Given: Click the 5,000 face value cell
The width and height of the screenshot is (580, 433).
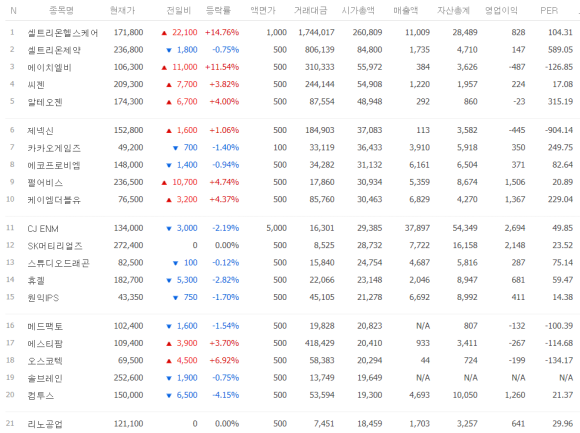Looking at the screenshot, I should 277,228.
